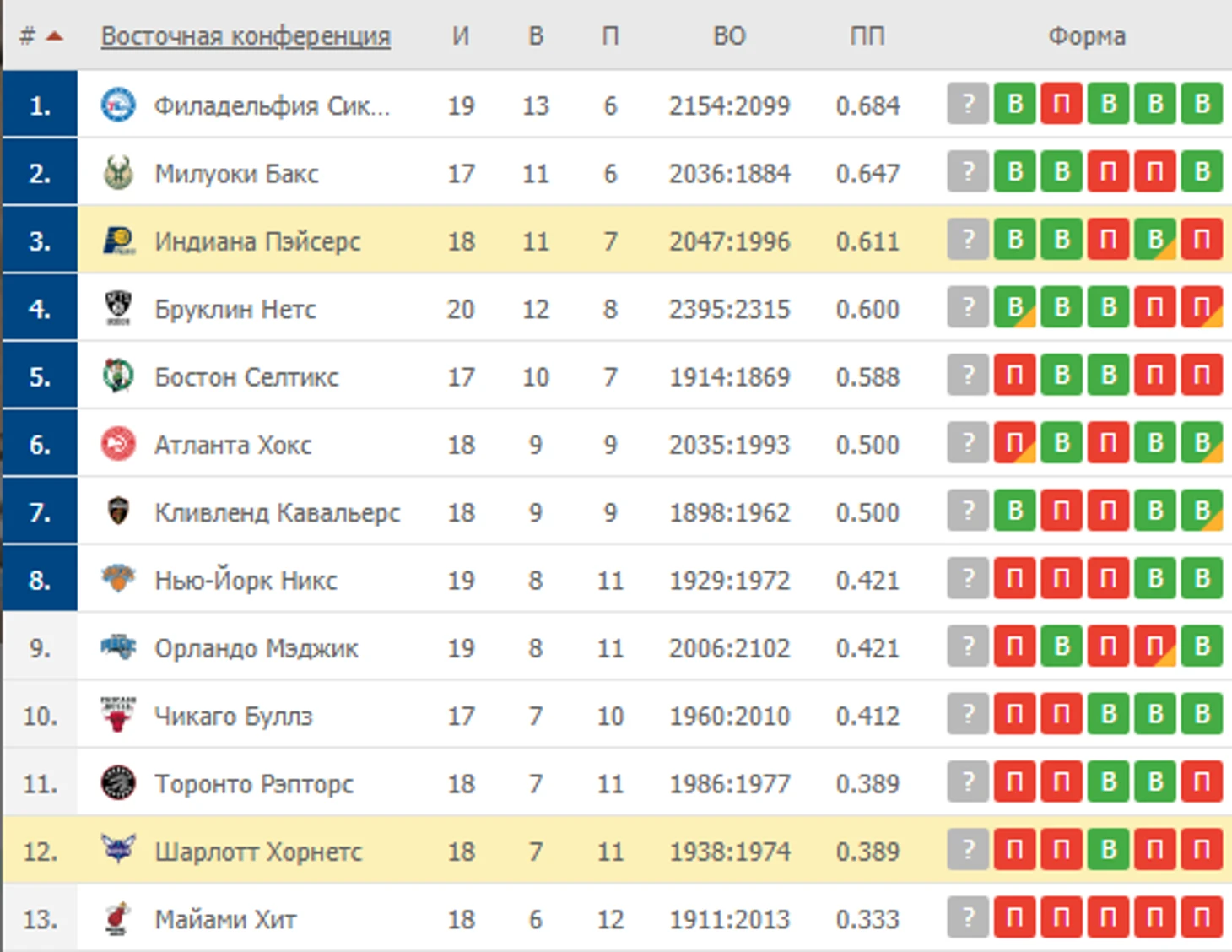Open Нью-Йорк Никс team page
Image resolution: width=1232 pixels, height=952 pixels.
(x=246, y=580)
